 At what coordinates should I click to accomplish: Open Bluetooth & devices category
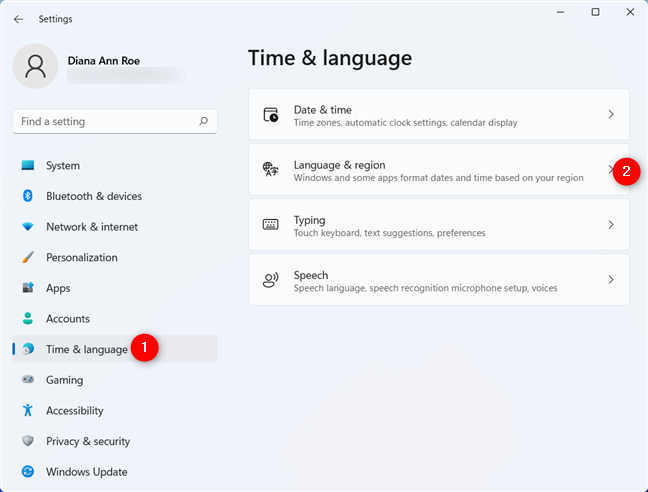click(115, 196)
